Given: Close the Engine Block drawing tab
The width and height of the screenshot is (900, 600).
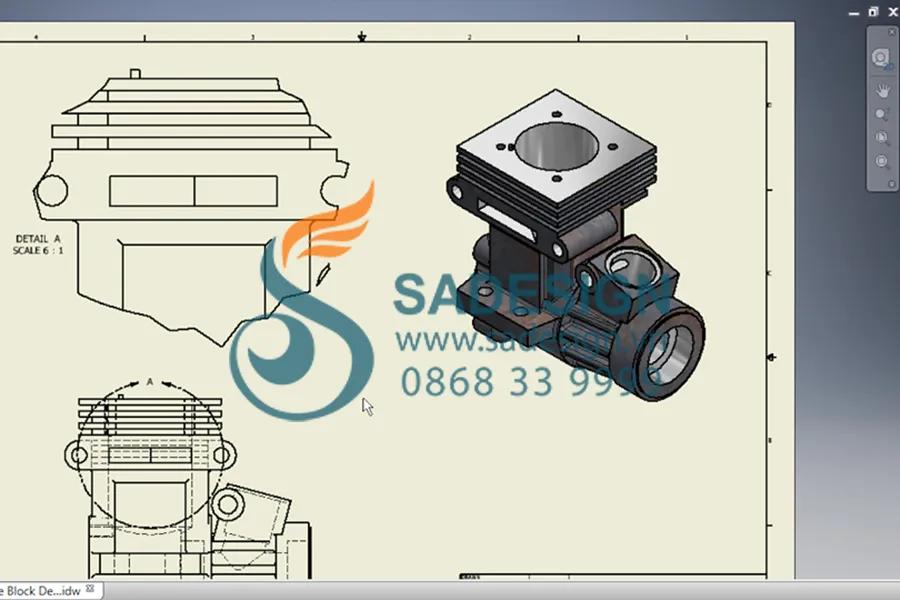Looking at the screenshot, I should coord(90,590).
